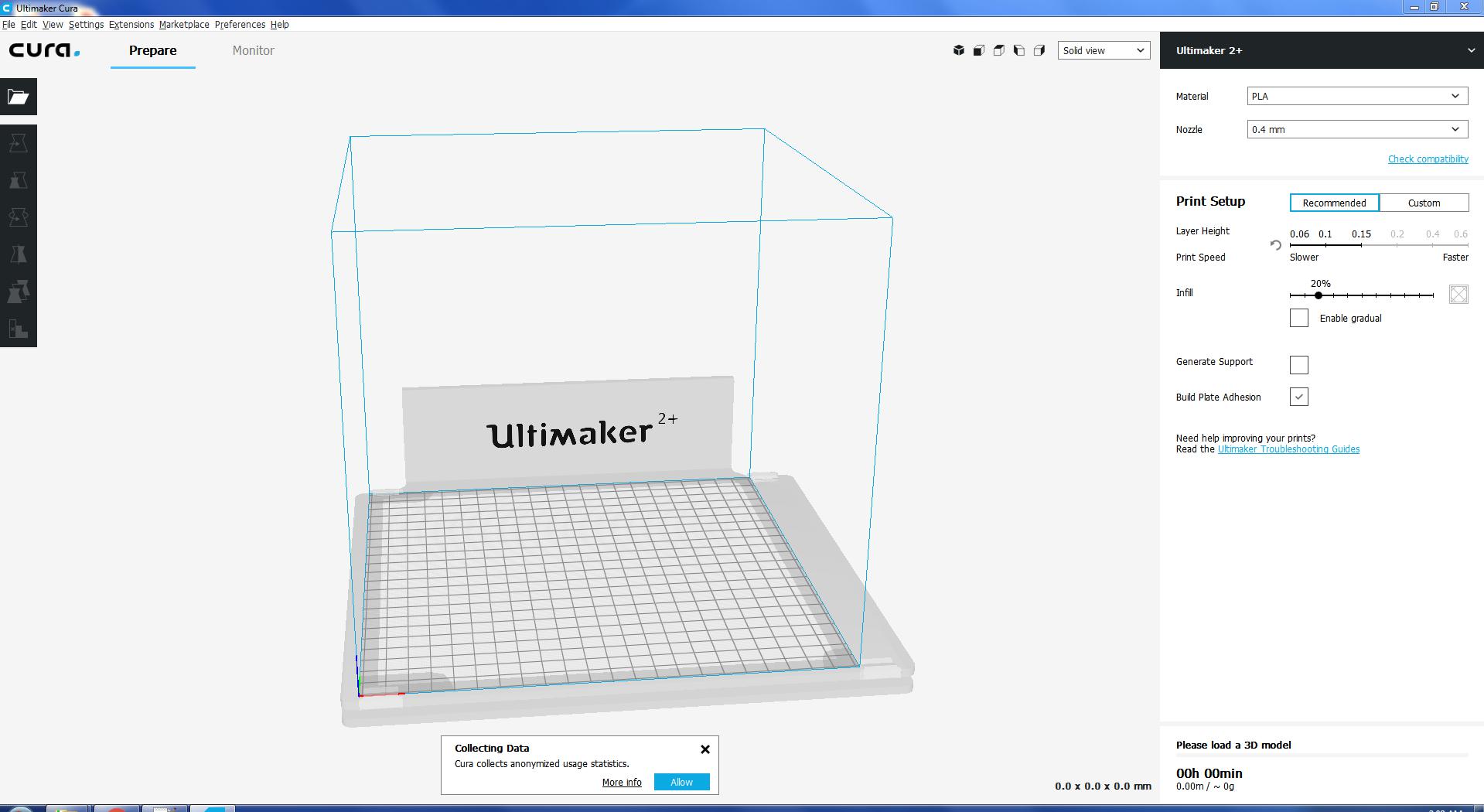Select the Move tool in the left toolbar
This screenshot has height=812, width=1484.
19,143
